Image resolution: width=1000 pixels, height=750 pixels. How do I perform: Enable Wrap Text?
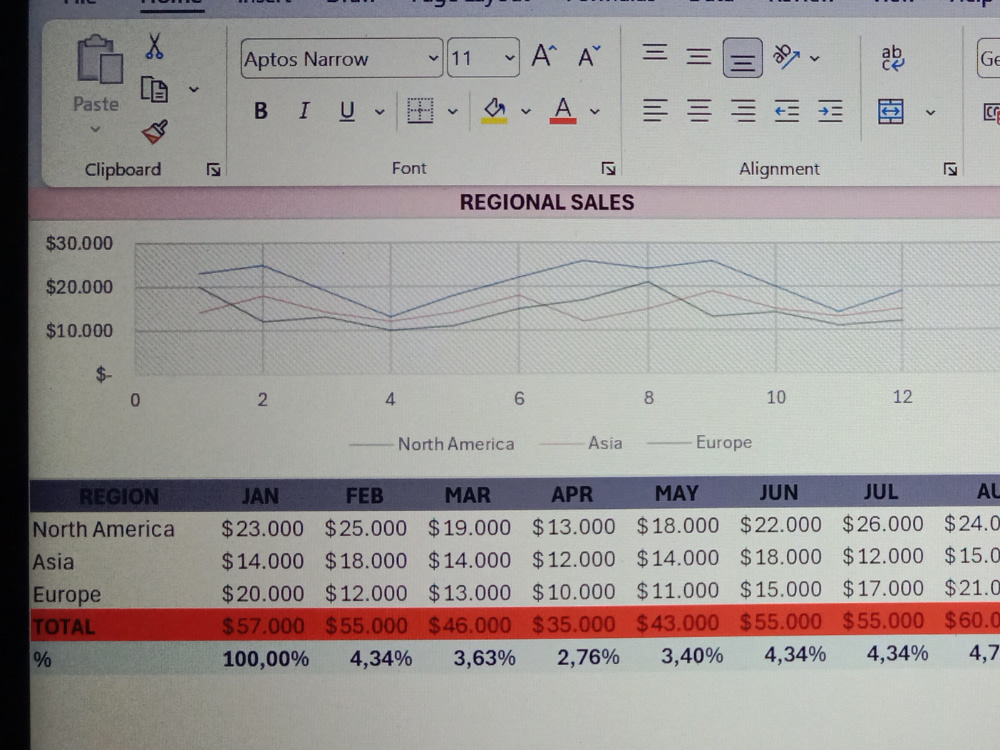pyautogui.click(x=892, y=58)
